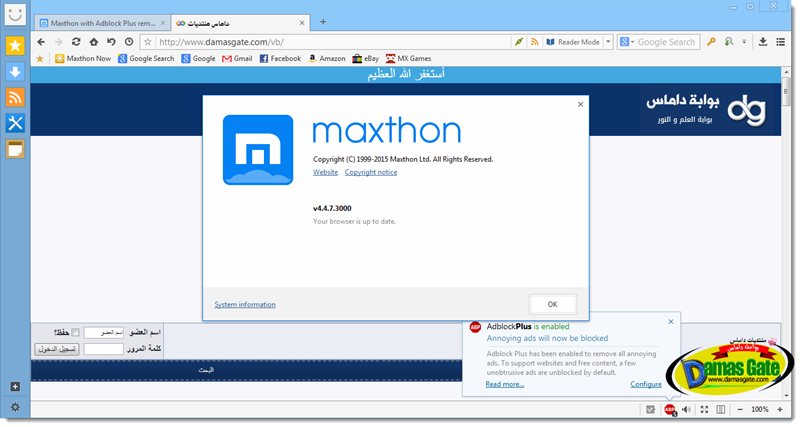Open Maxthon Now bookmark
The image size is (800, 427).
(x=83, y=59)
